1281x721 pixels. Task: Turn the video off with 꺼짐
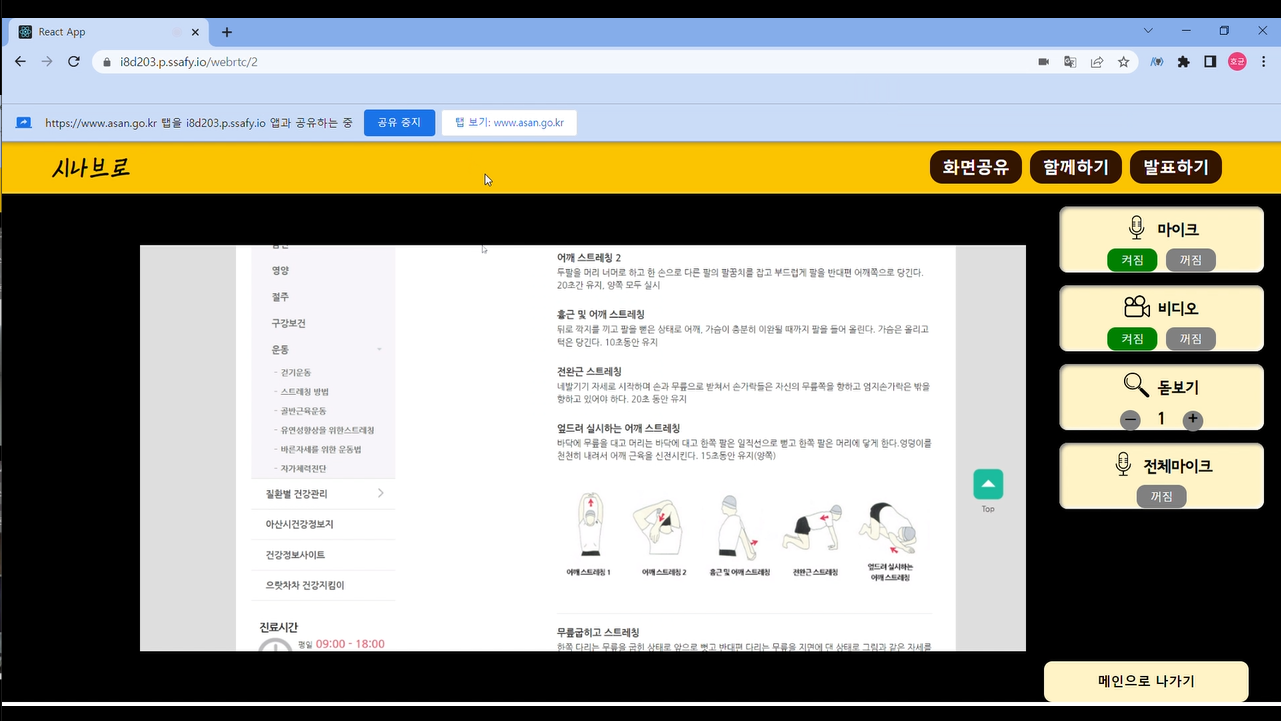pyautogui.click(x=1191, y=338)
